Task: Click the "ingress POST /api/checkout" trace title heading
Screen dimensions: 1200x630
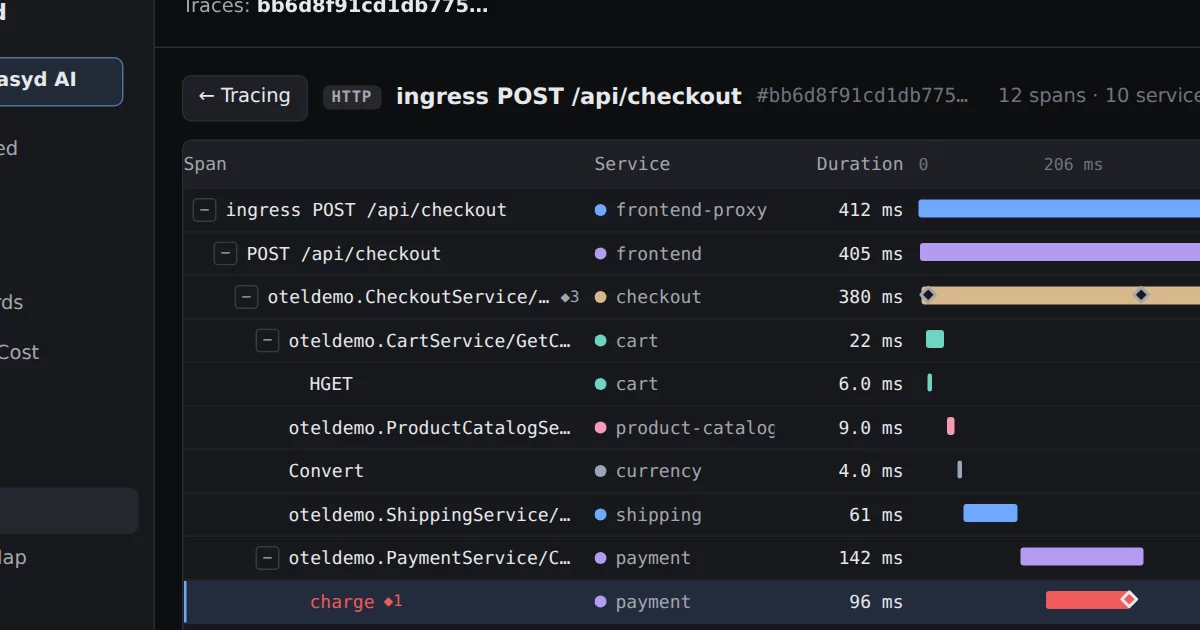Action: [569, 96]
